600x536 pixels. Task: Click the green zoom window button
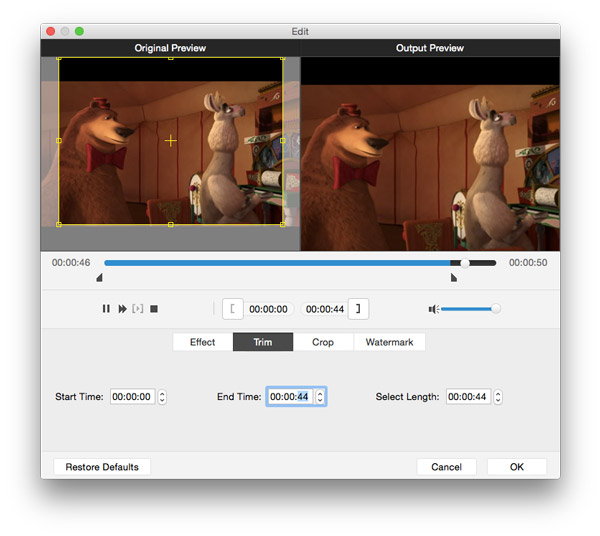[x=79, y=31]
